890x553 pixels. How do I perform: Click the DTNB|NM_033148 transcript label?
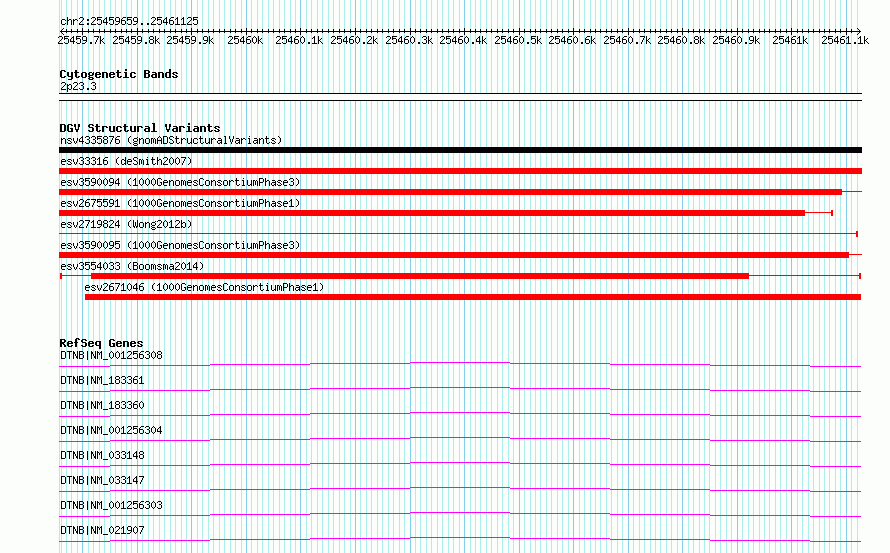click(102, 455)
